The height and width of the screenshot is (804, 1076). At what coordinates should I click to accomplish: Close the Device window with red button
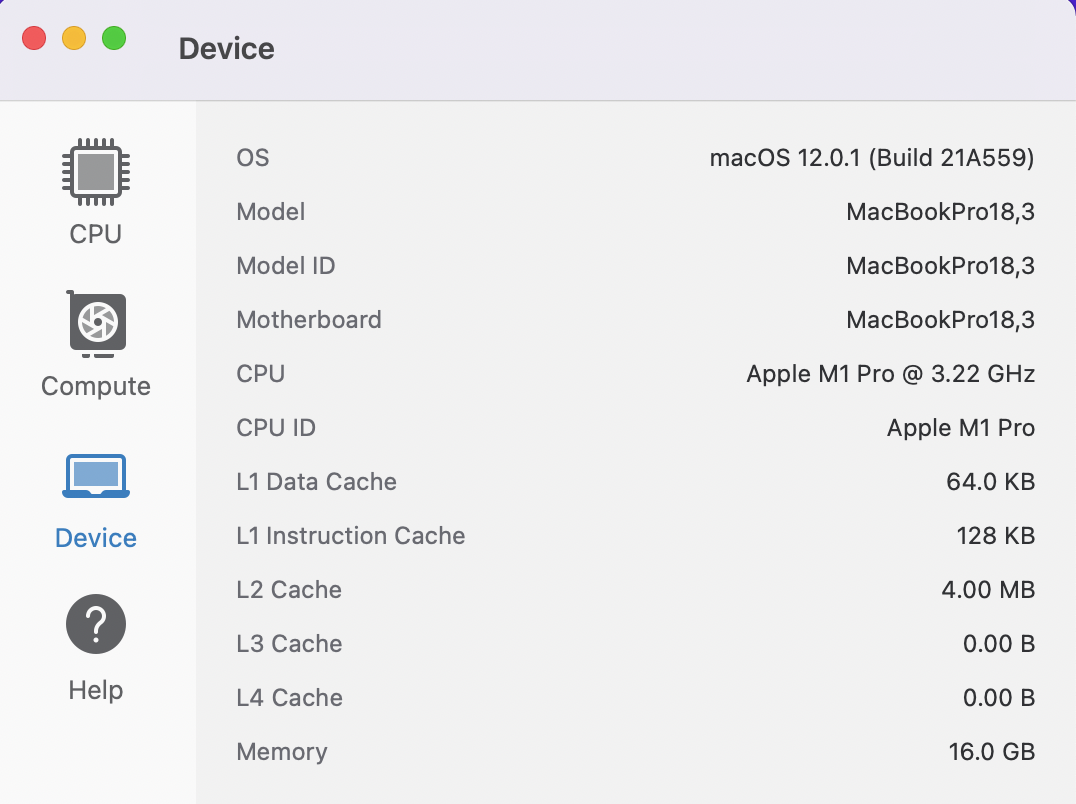coord(35,39)
